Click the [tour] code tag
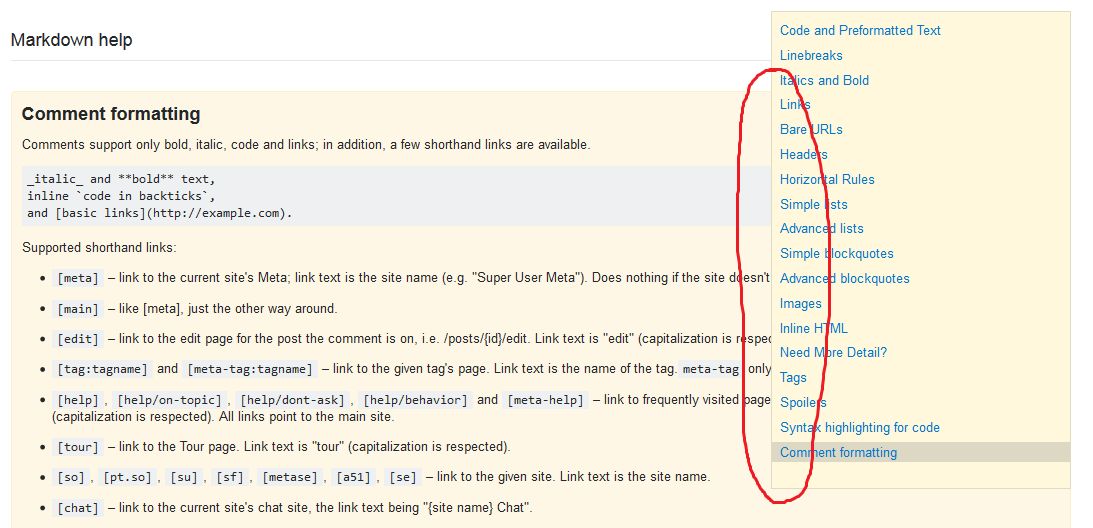 pos(79,446)
